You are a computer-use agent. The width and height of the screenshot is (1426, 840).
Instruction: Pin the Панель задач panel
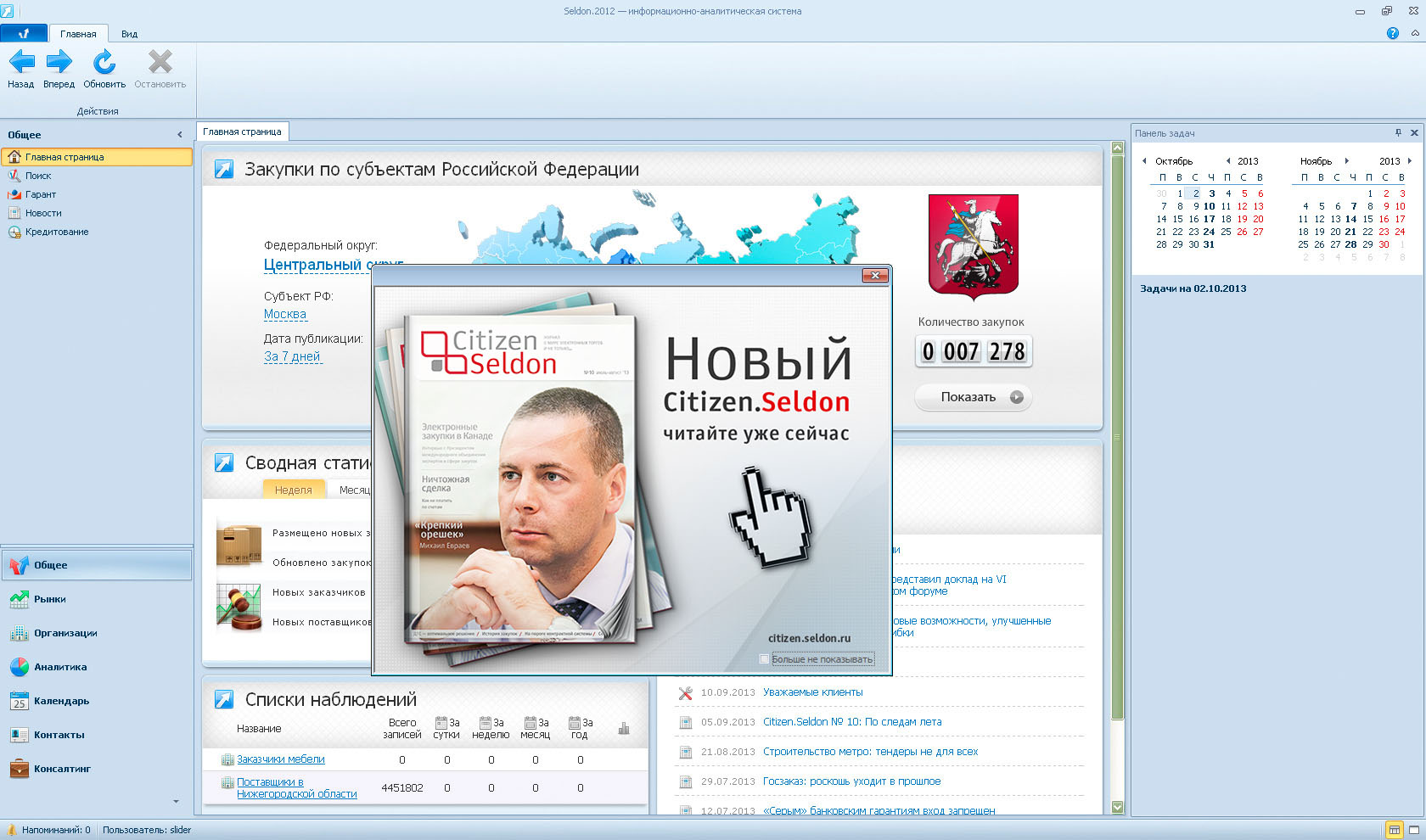[1398, 132]
